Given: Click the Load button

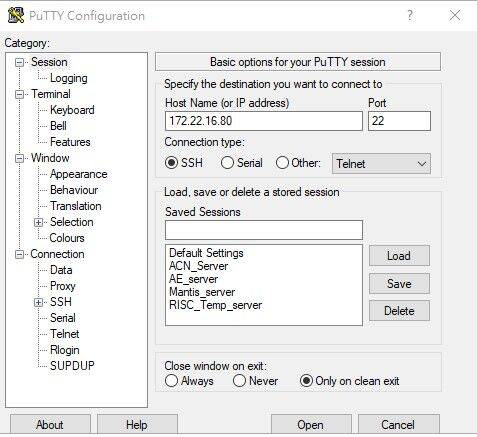Looking at the screenshot, I should coord(399,256).
